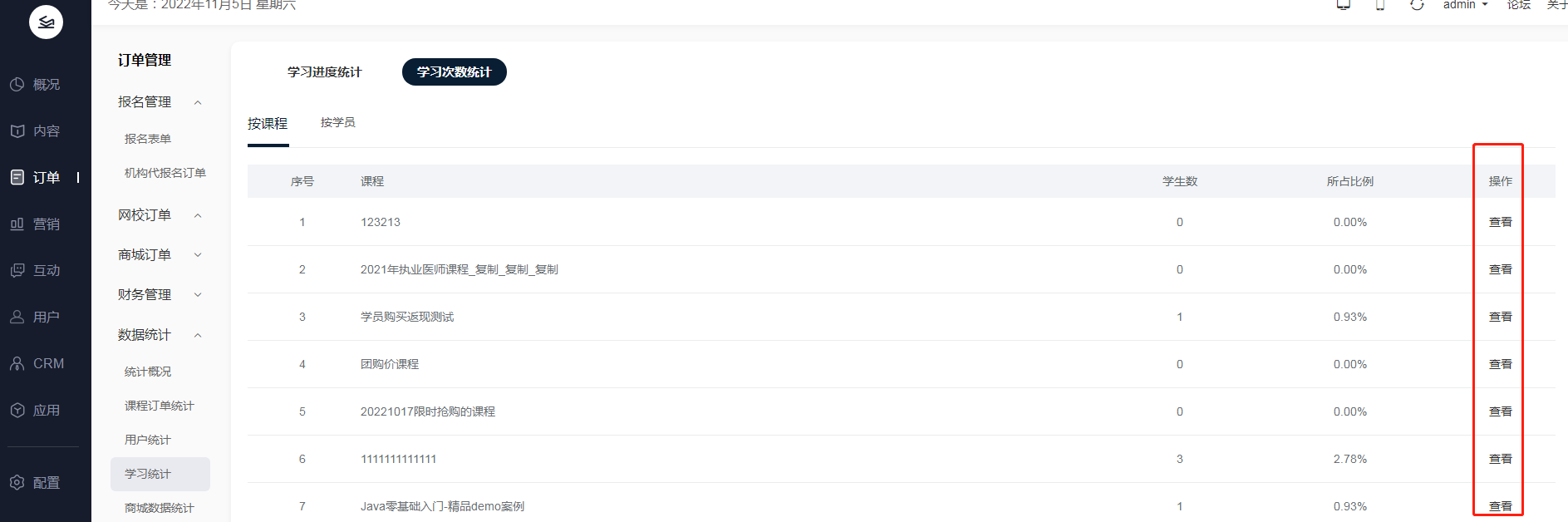This screenshot has width=1568, height=522.
Task: Expand the 财务管理 menu section
Action: pos(198,295)
